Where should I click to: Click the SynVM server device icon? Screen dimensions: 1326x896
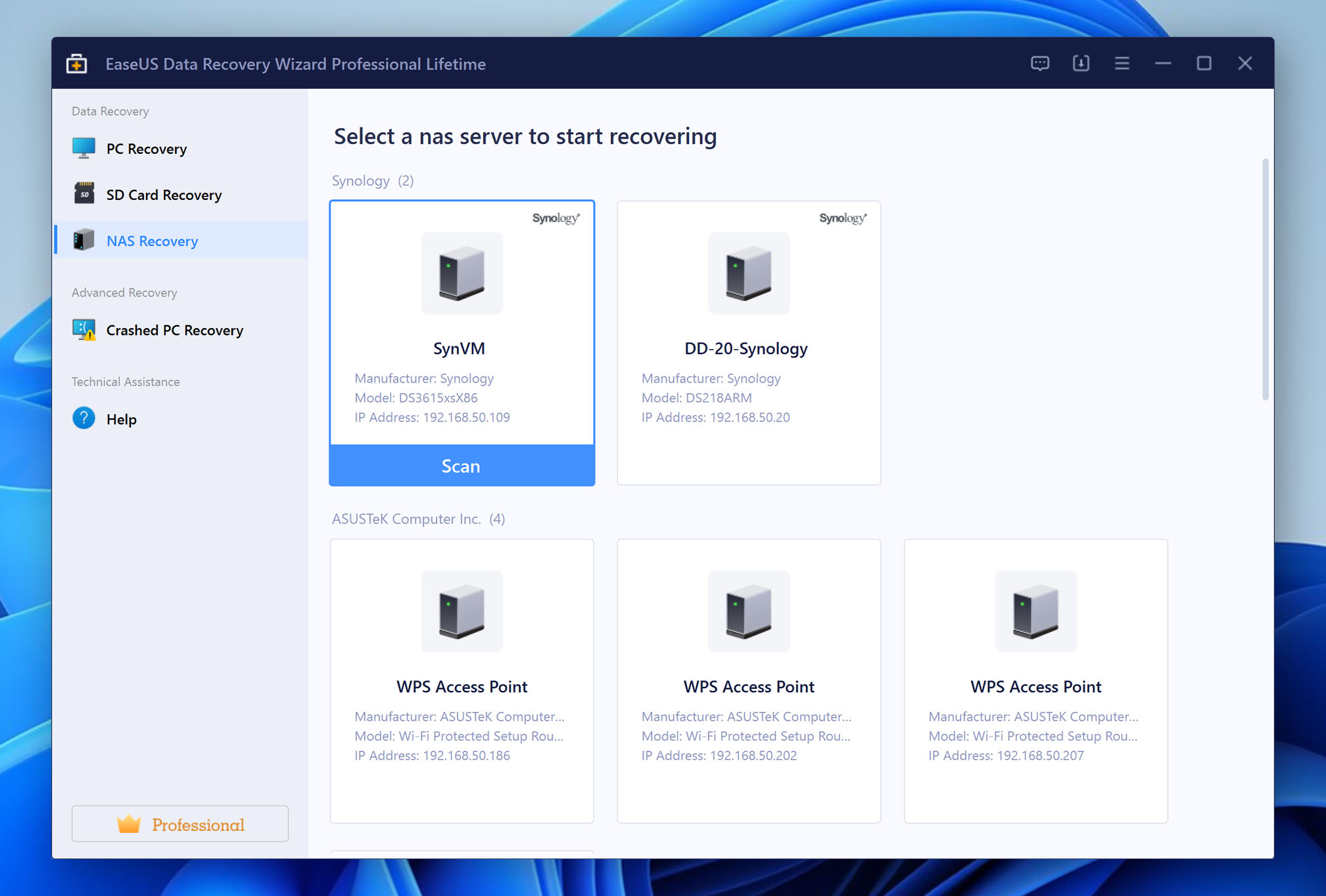coord(462,273)
